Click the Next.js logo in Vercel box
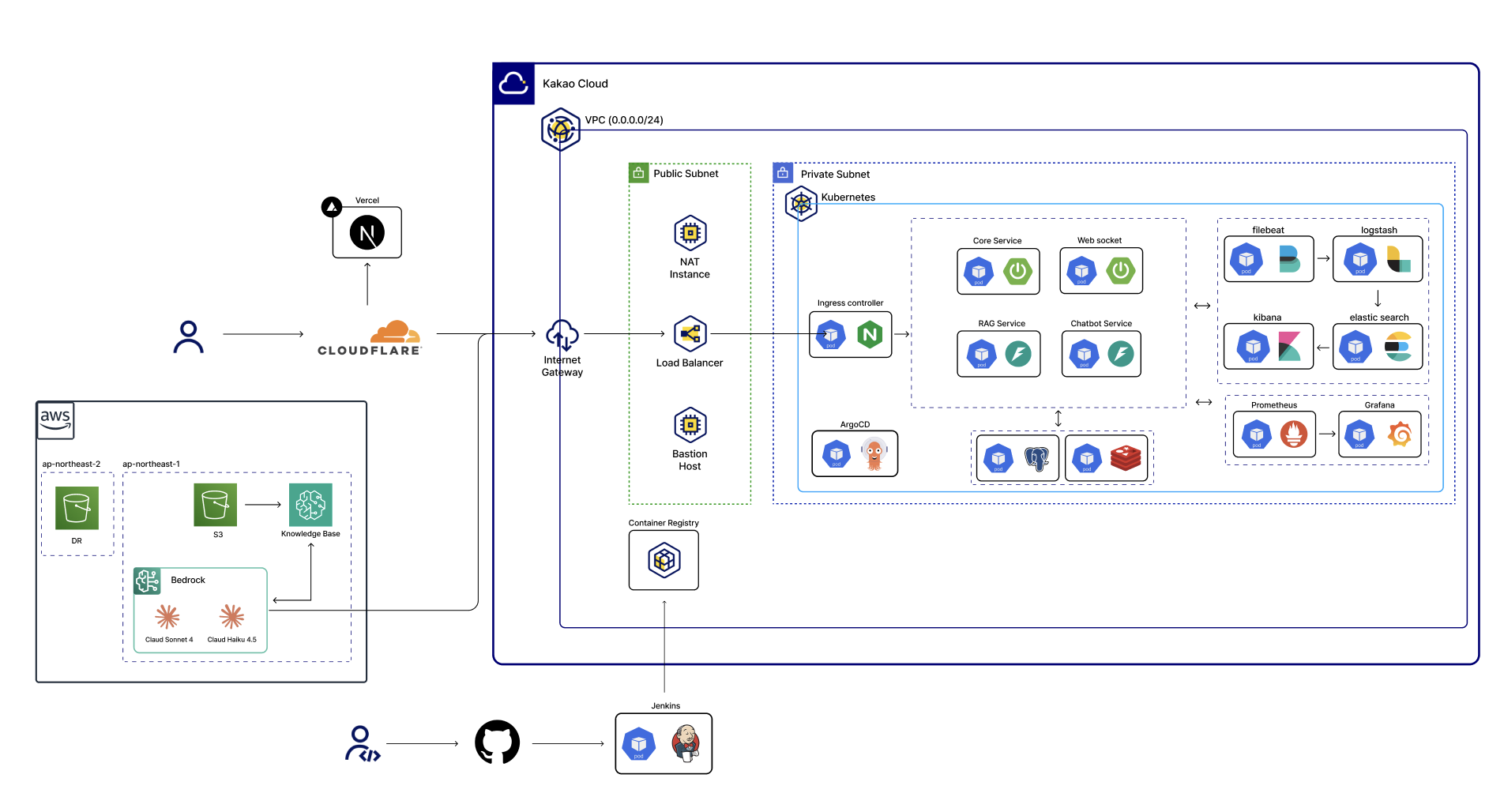 click(x=367, y=233)
